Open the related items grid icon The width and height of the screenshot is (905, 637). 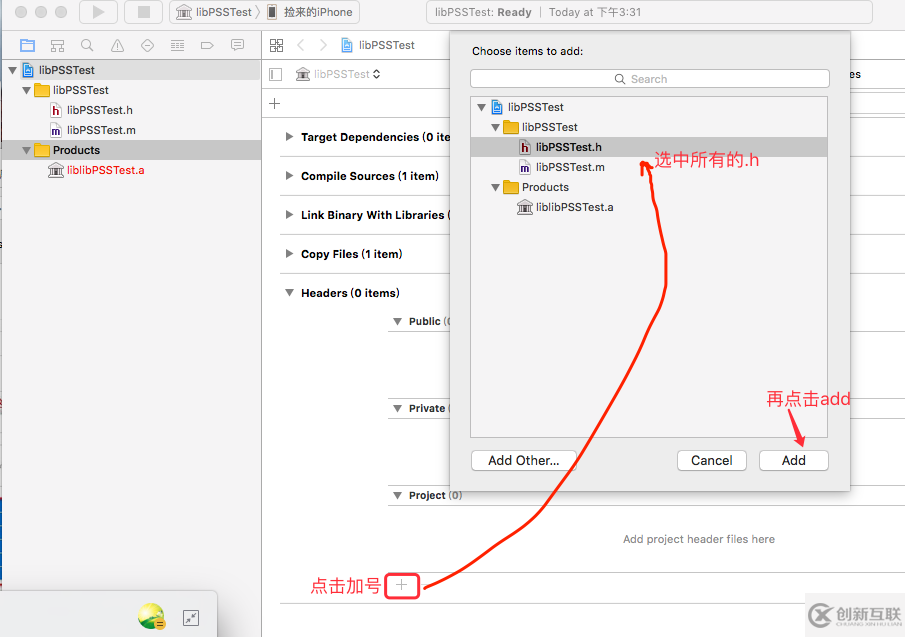pyautogui.click(x=276, y=45)
